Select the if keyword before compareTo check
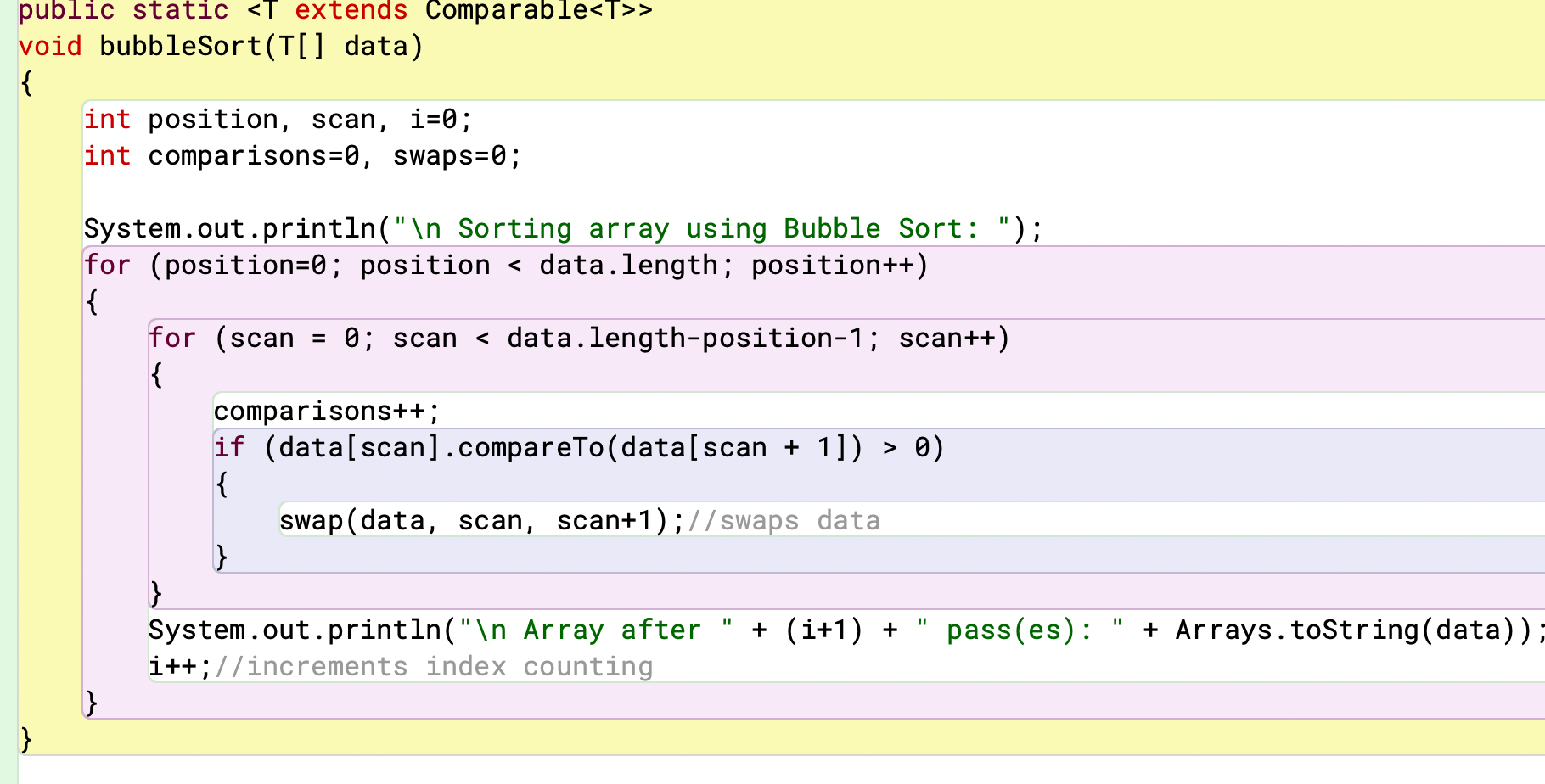 230,446
